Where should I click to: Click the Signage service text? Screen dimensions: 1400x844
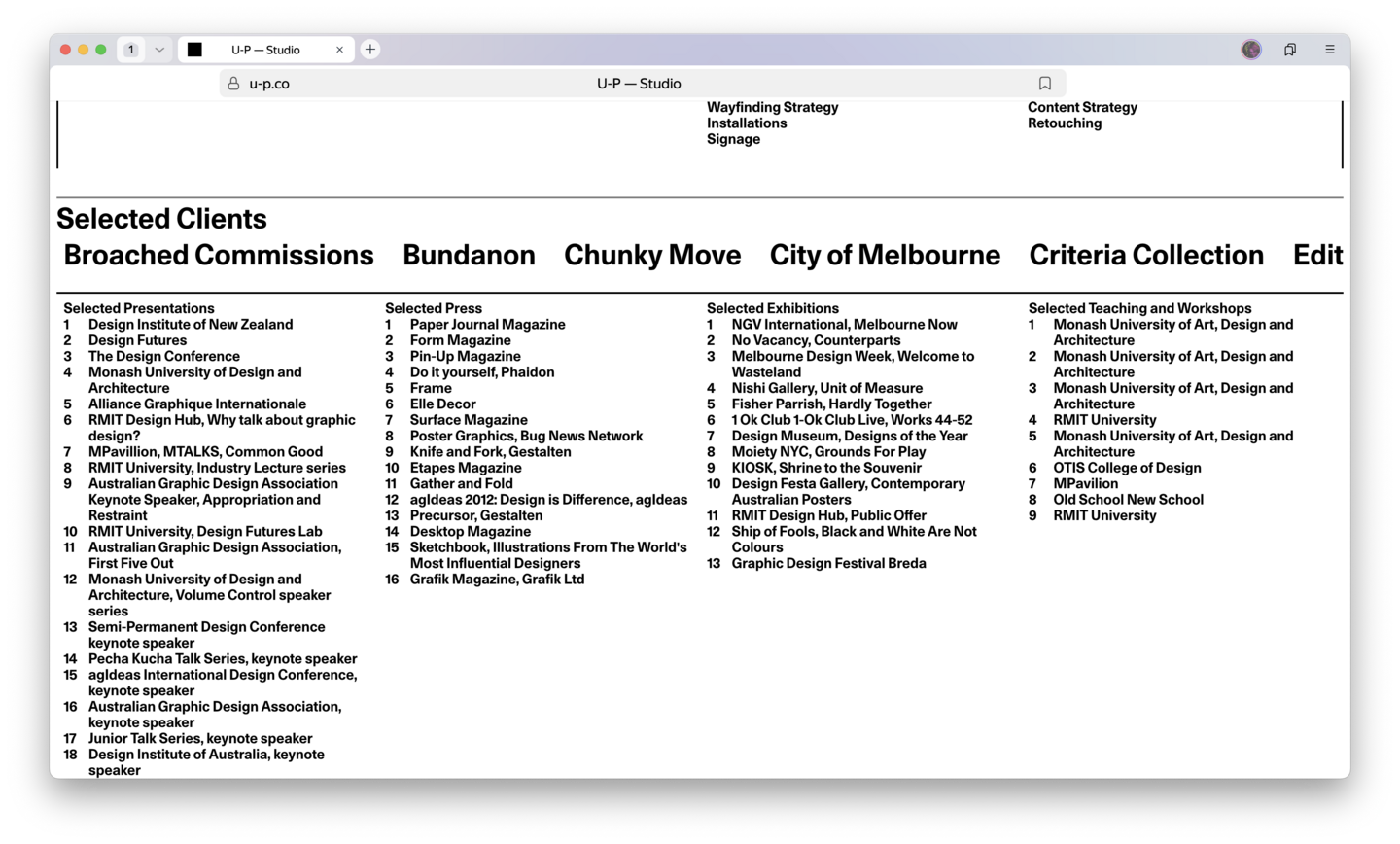pos(733,139)
